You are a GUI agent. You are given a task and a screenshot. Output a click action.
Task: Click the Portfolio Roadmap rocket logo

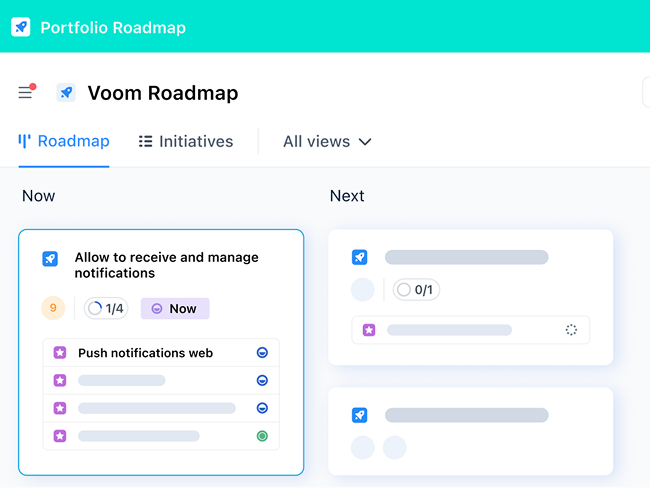point(20,27)
